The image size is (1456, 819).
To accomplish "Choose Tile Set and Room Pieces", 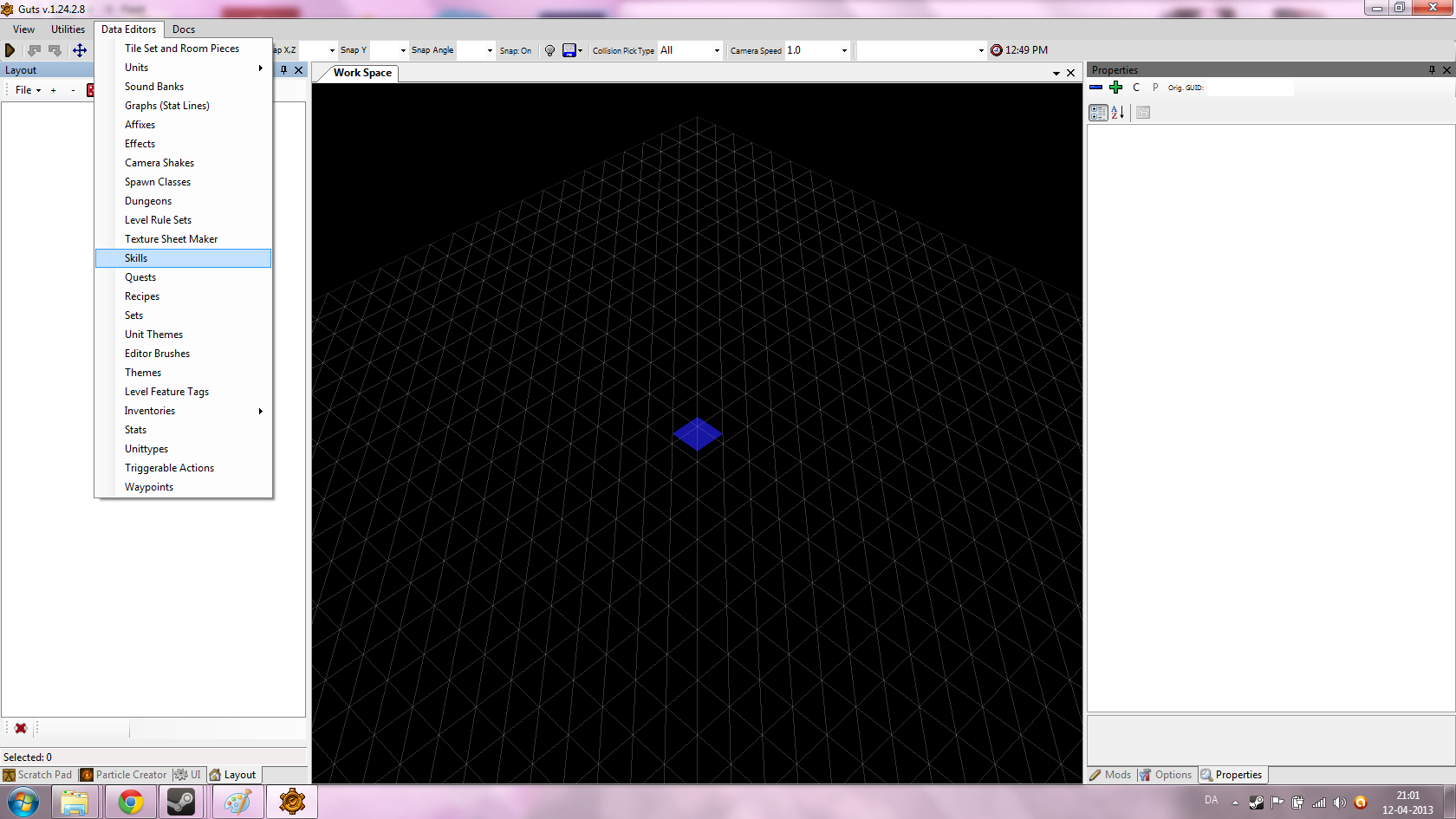I will pyautogui.click(x=183, y=49).
